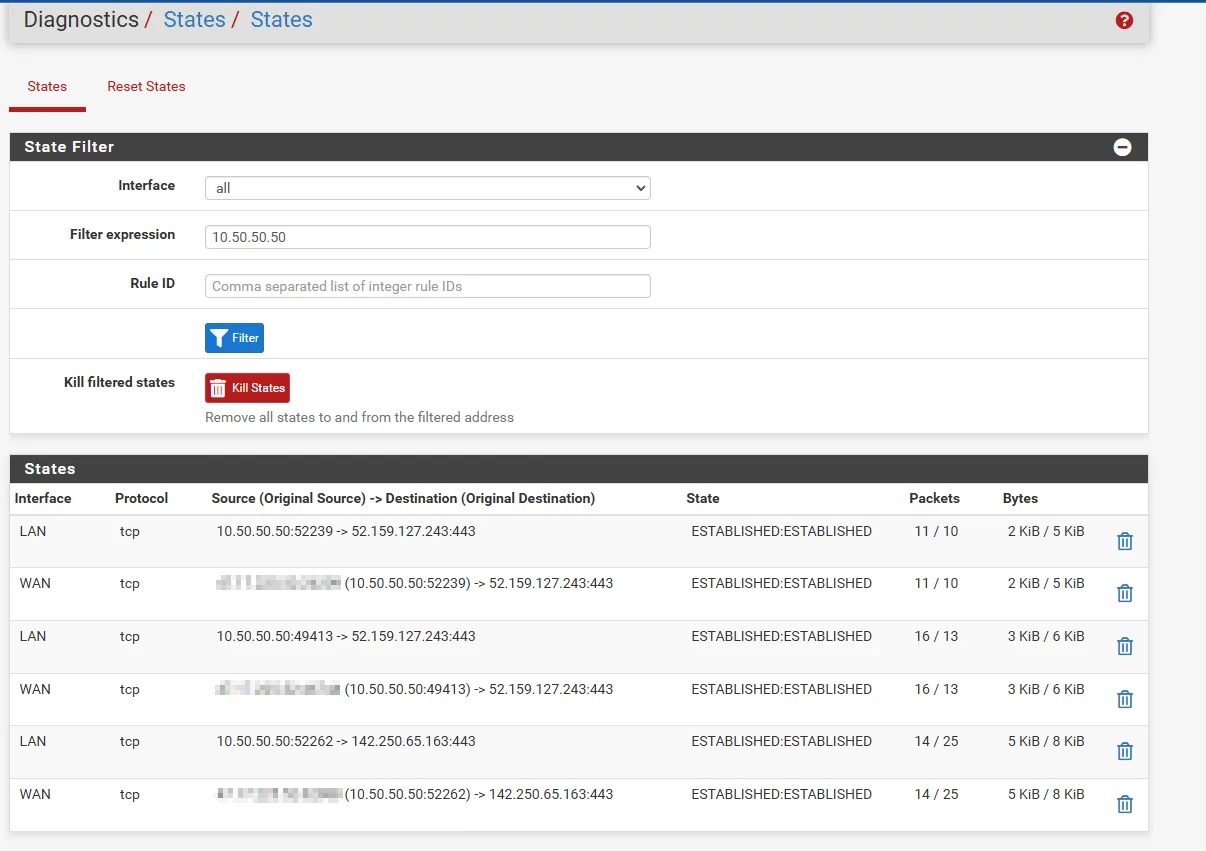Viewport: 1206px width, 851px height.
Task: Delete state for LAN source port 52239
Action: coord(1125,541)
